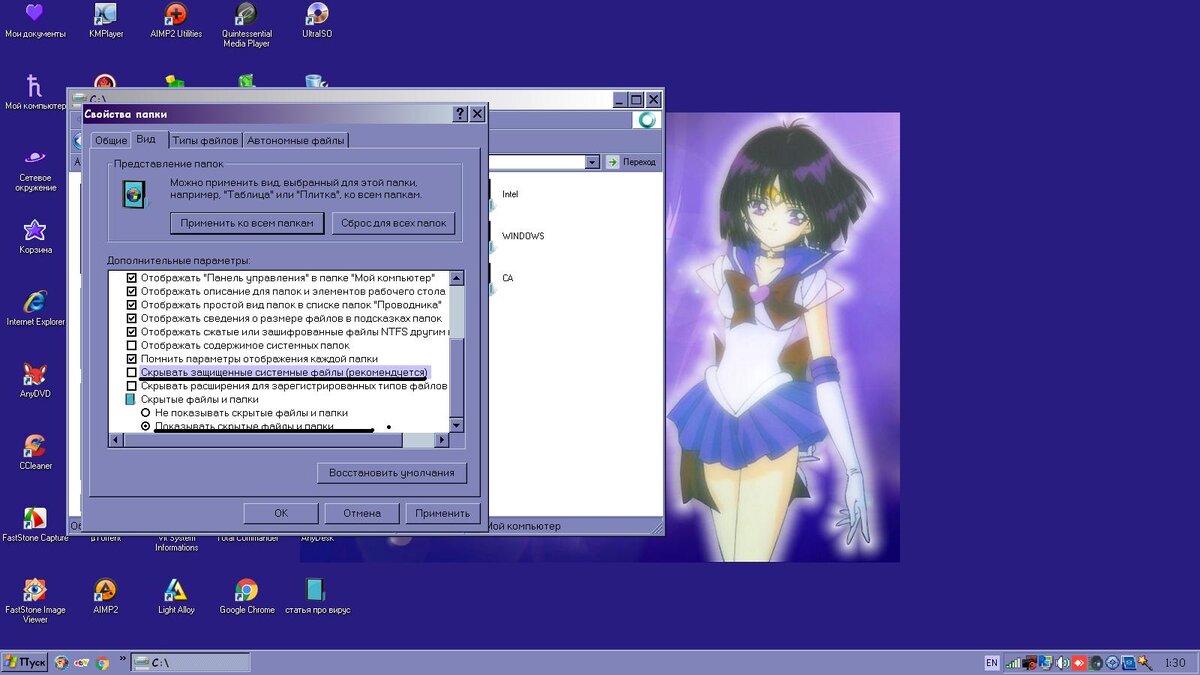Click the Отмена button
The image size is (1200, 675).
point(362,513)
